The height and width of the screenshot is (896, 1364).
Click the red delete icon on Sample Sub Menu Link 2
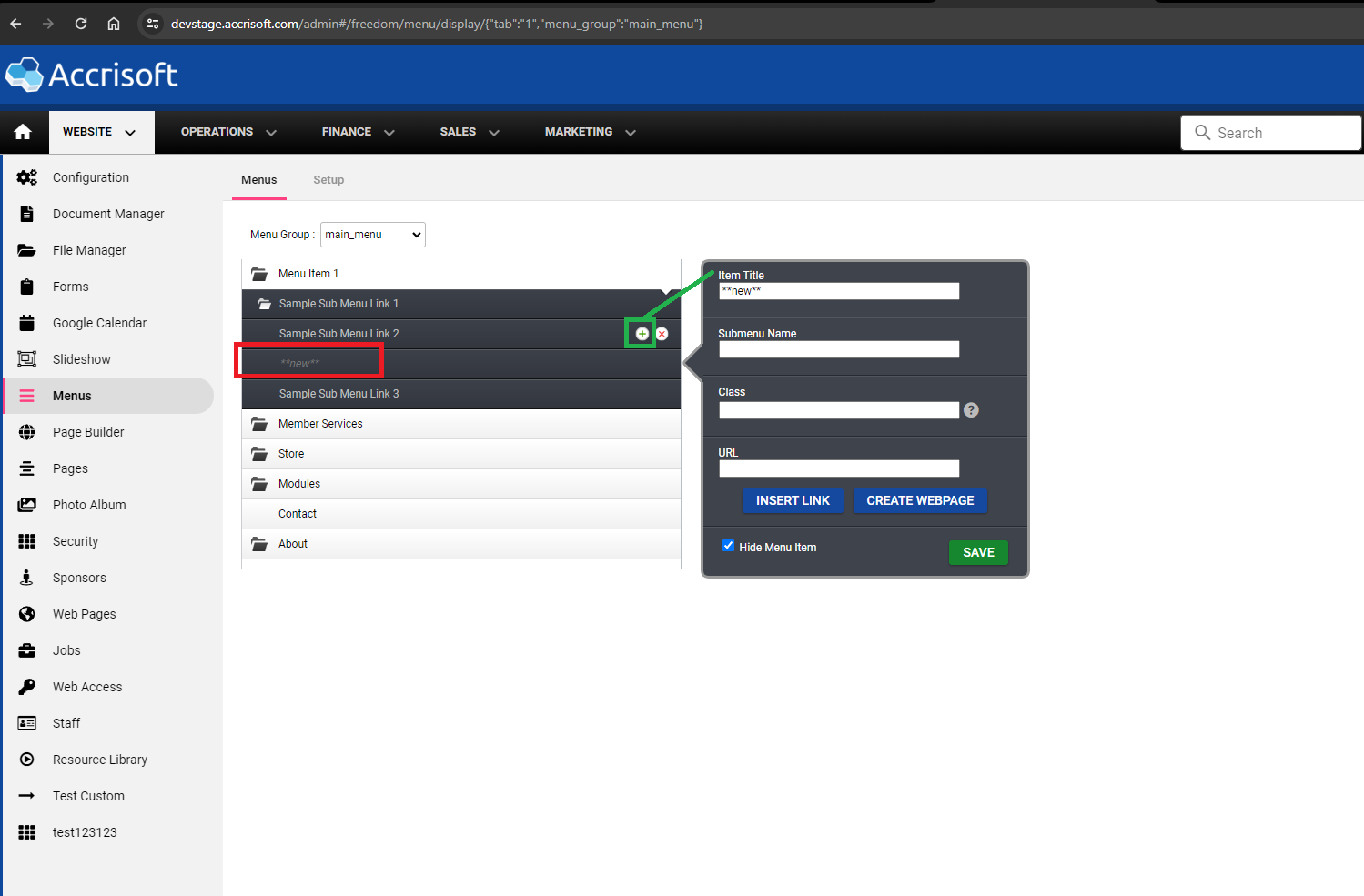pyautogui.click(x=662, y=334)
